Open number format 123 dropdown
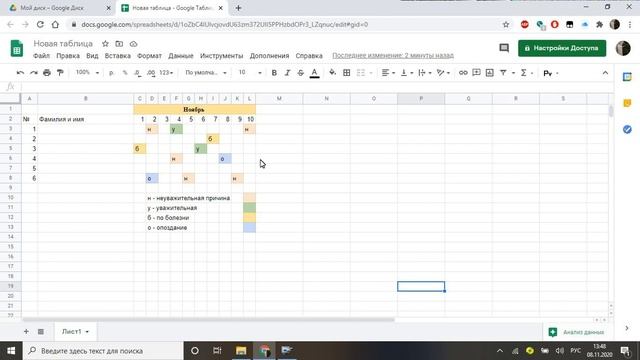640x360 pixels. click(166, 73)
